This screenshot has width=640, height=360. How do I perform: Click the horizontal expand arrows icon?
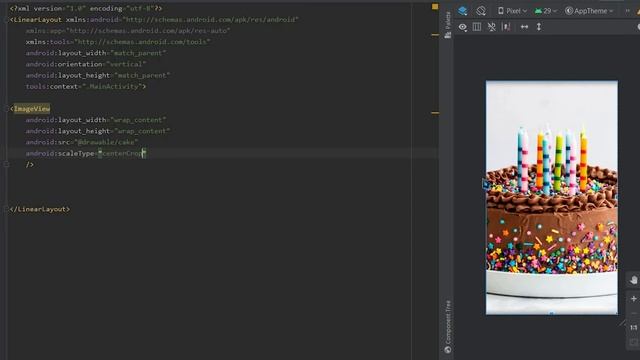click(x=524, y=27)
